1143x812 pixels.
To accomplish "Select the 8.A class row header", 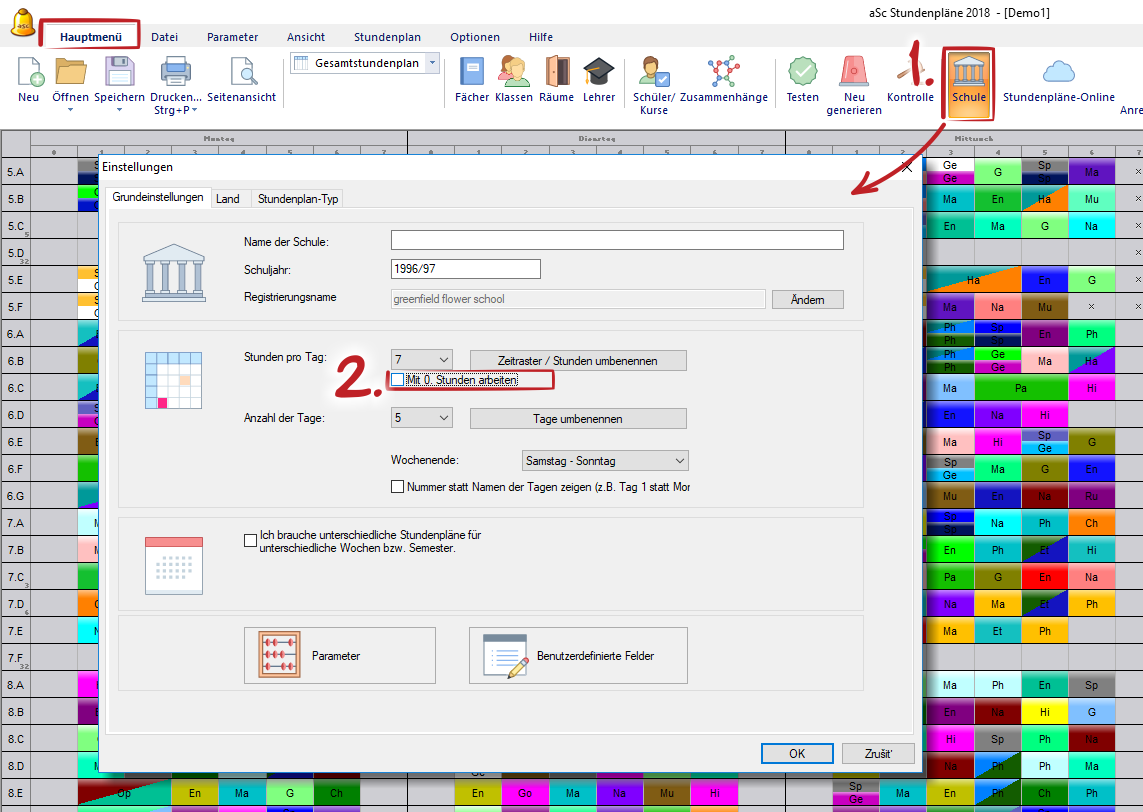I will (x=16, y=684).
